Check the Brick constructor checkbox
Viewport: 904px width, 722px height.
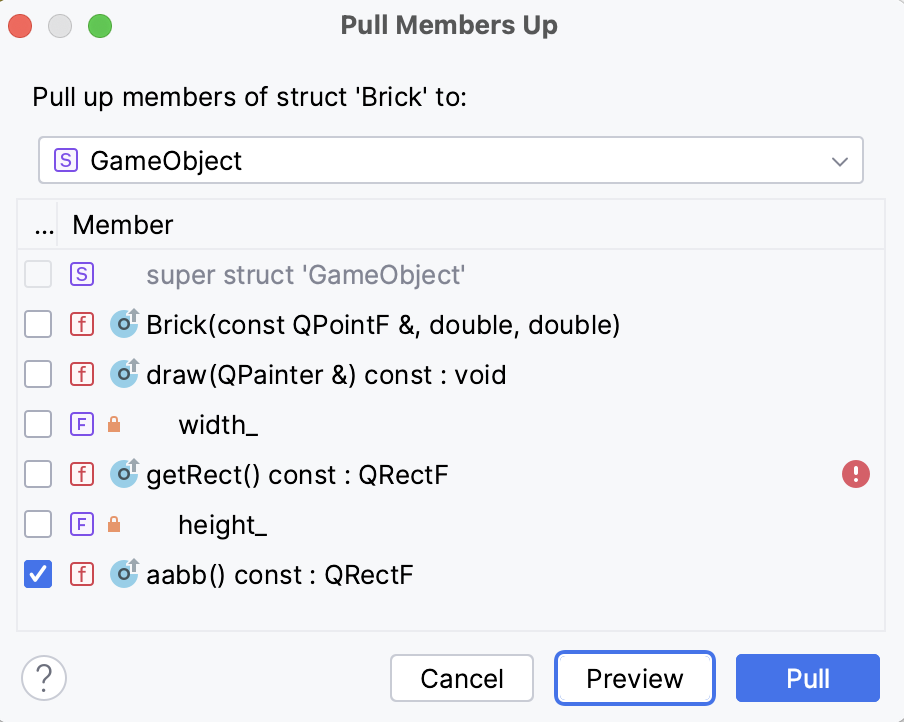pyautogui.click(x=38, y=325)
